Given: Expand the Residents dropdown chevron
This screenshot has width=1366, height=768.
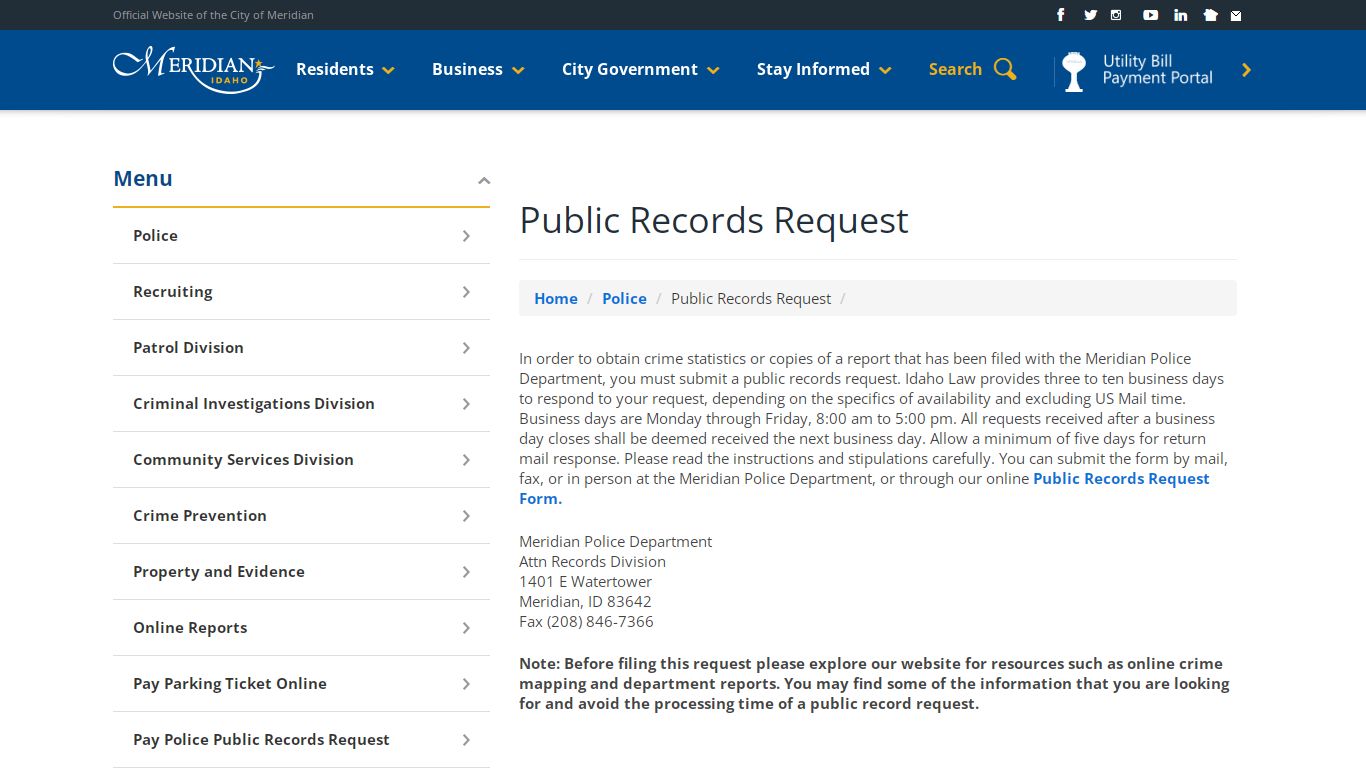Looking at the screenshot, I should (x=388, y=71).
